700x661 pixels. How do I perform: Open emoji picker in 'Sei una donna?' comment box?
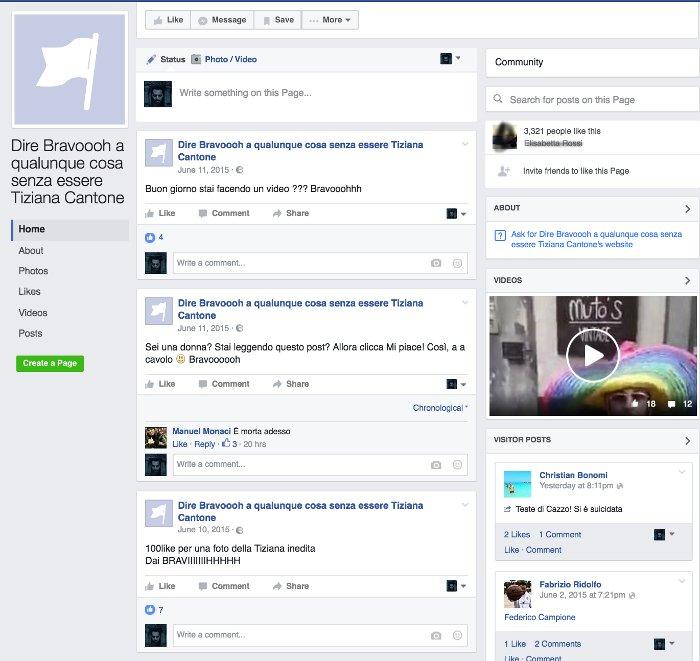point(457,465)
